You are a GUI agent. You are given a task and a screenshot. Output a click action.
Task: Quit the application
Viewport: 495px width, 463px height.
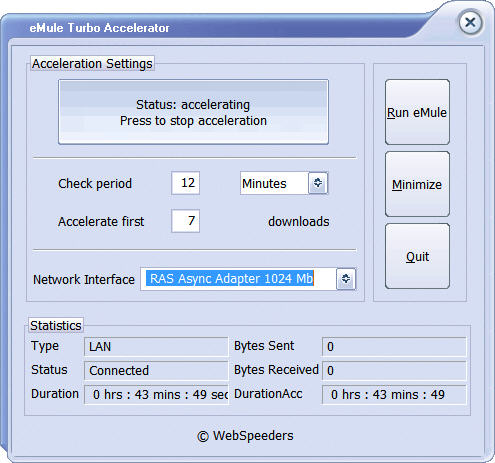coord(417,256)
